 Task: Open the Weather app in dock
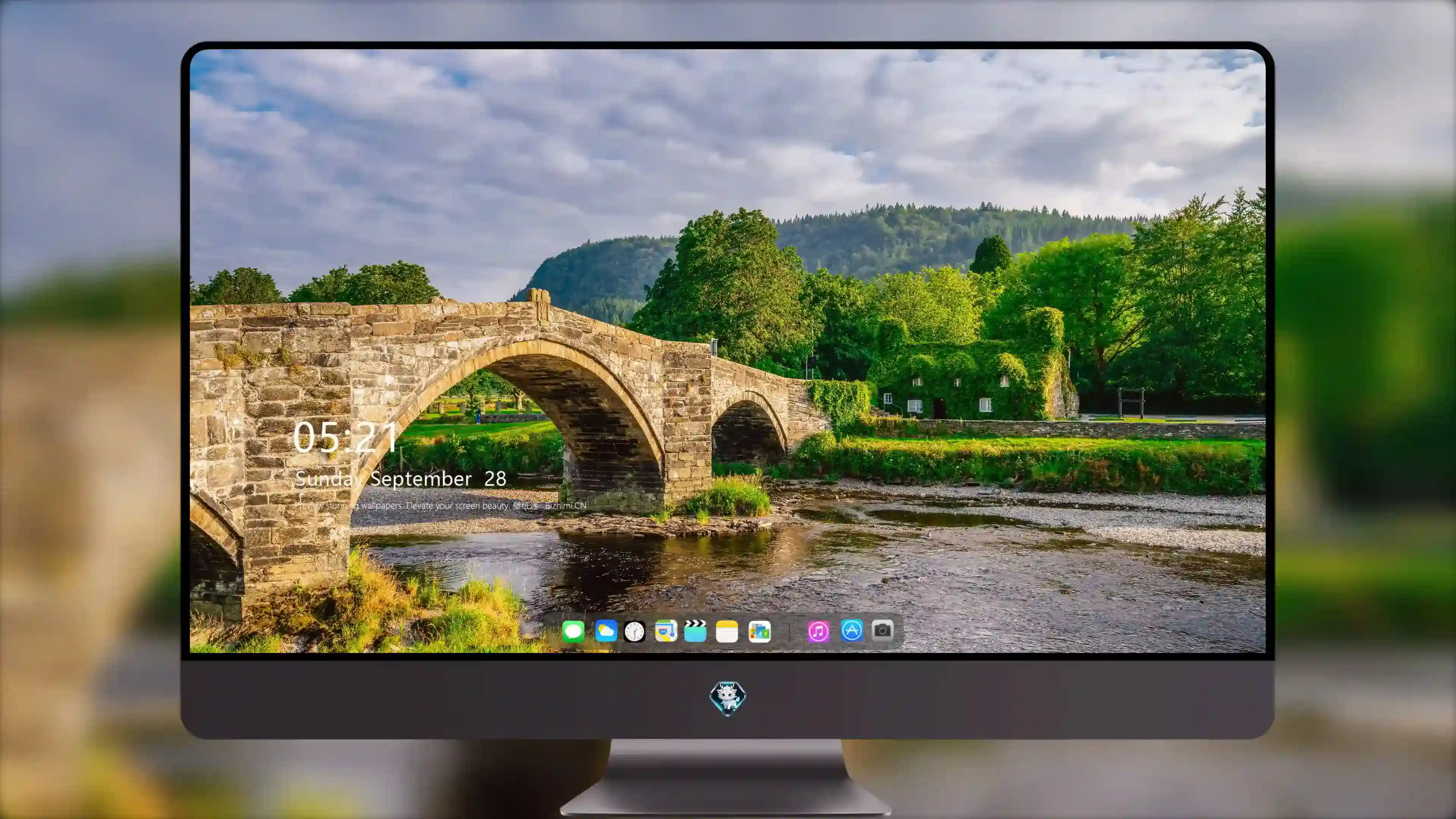click(x=606, y=631)
